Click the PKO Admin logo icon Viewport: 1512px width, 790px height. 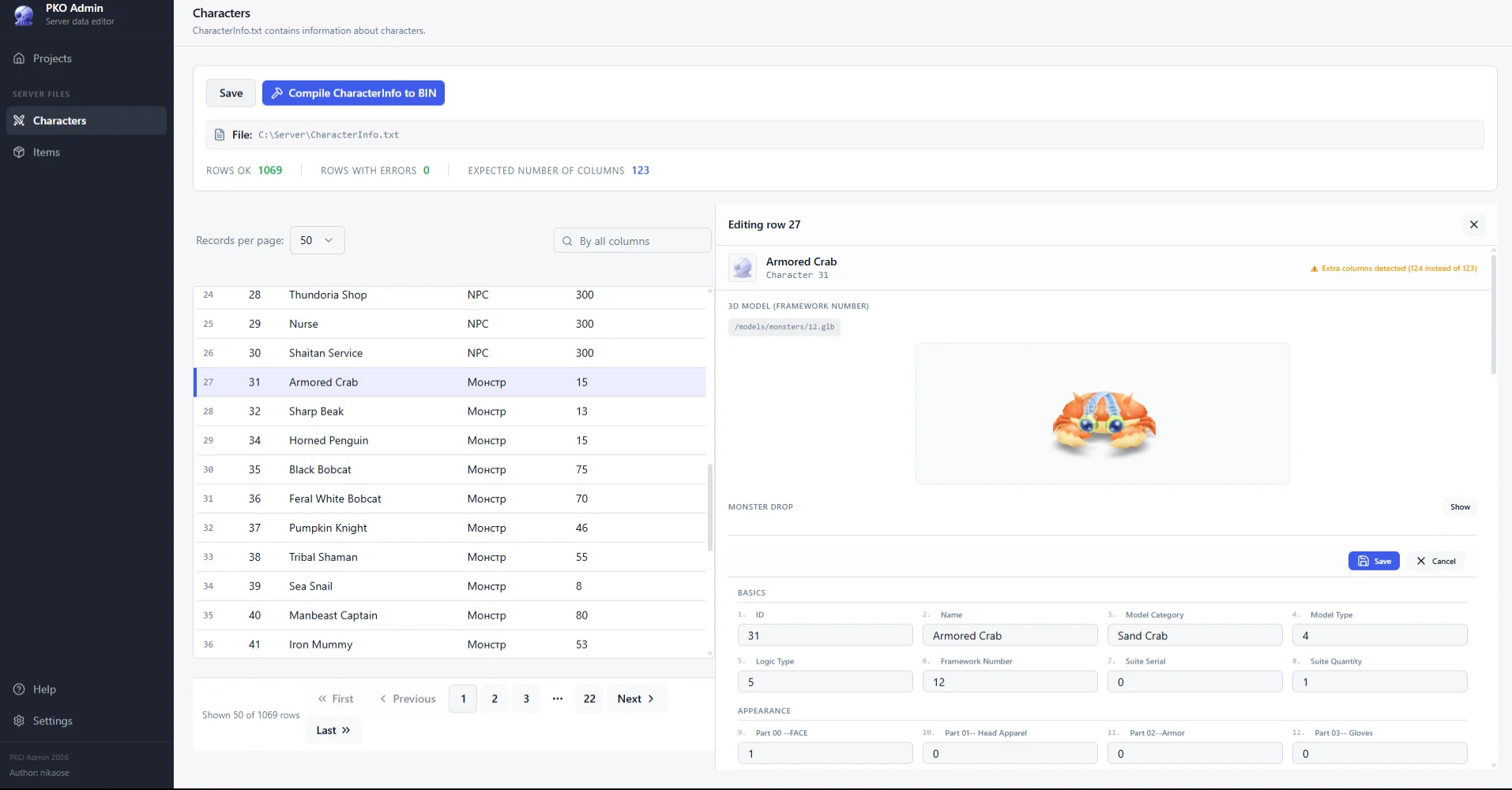pyautogui.click(x=24, y=15)
